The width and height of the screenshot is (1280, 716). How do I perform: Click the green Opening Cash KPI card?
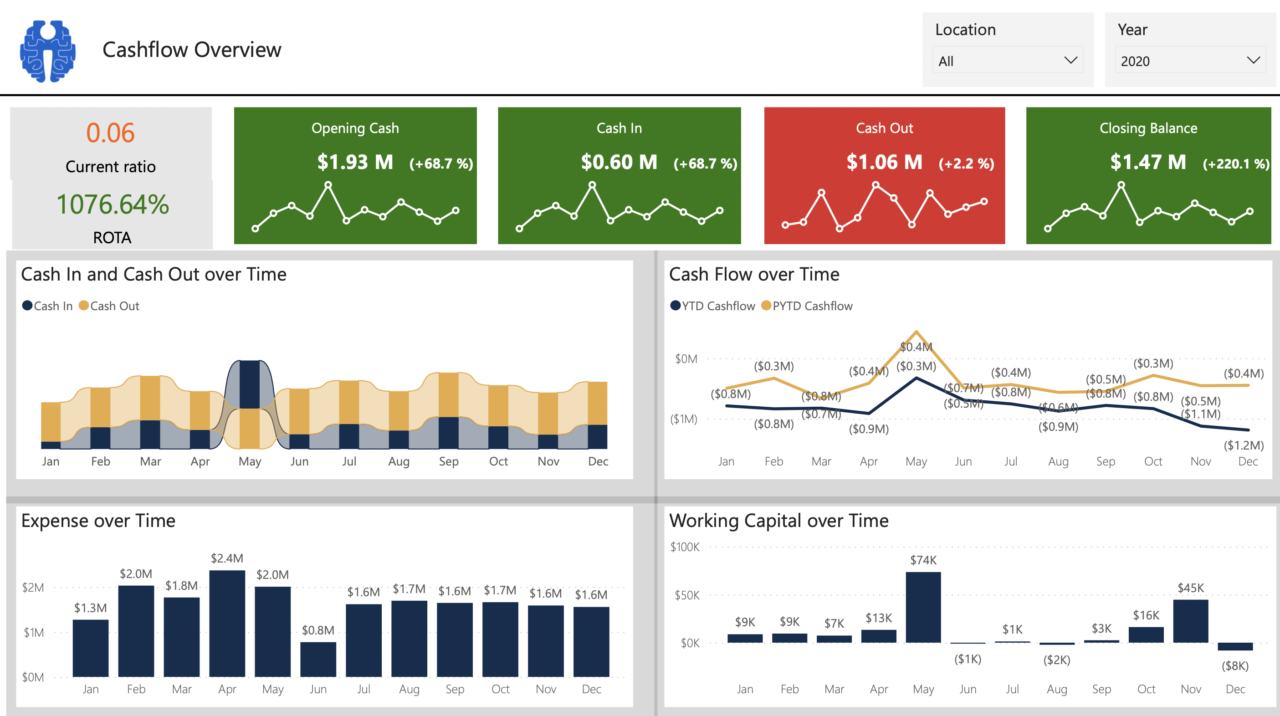coord(355,175)
